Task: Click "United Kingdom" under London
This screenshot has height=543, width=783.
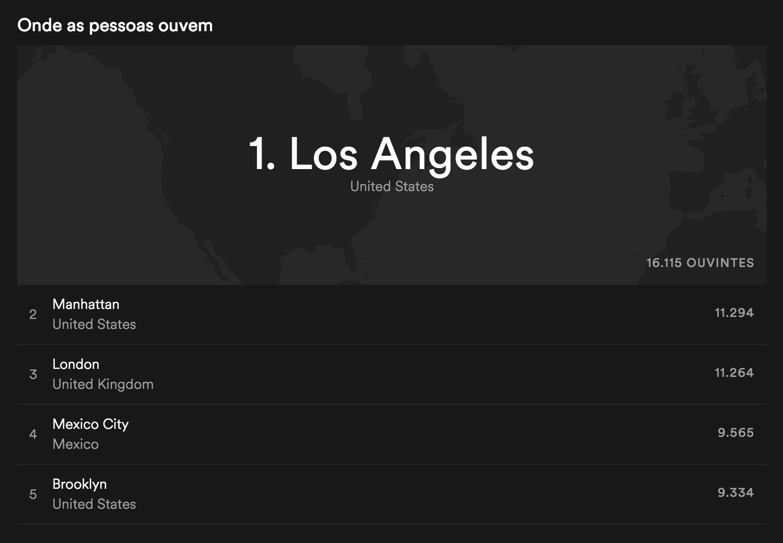Action: click(x=103, y=384)
